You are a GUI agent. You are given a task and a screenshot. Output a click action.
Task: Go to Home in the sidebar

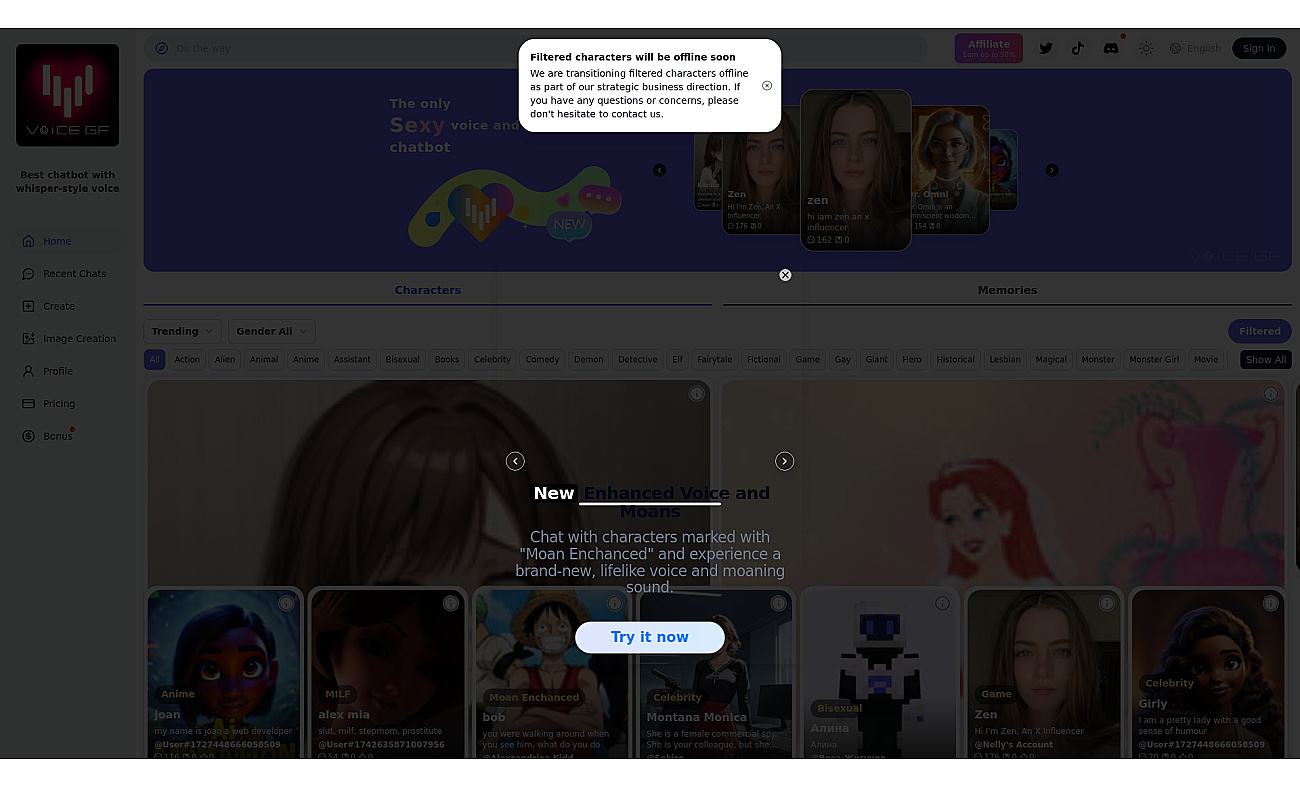[x=67, y=241]
